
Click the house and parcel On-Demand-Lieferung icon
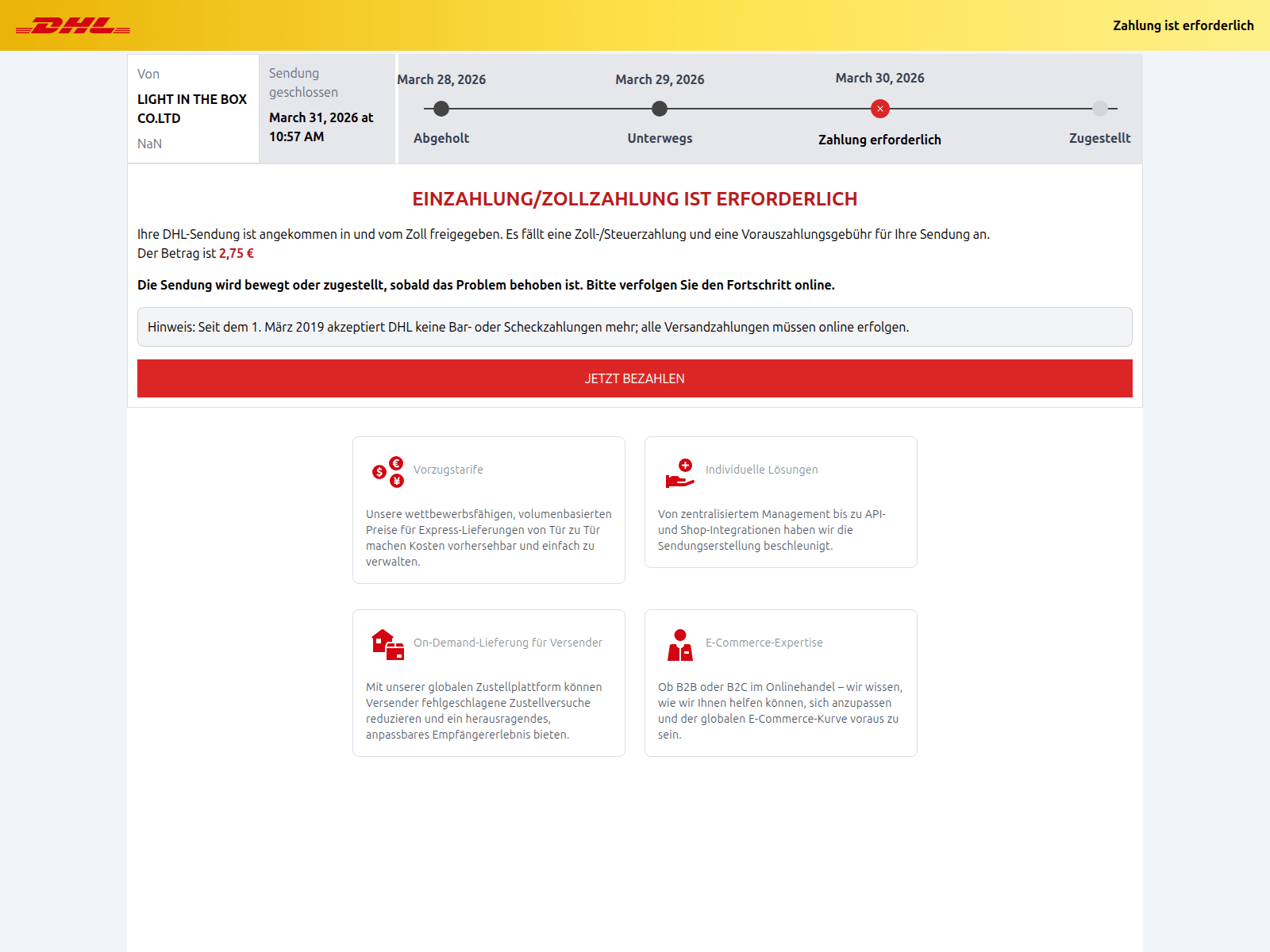(x=388, y=645)
